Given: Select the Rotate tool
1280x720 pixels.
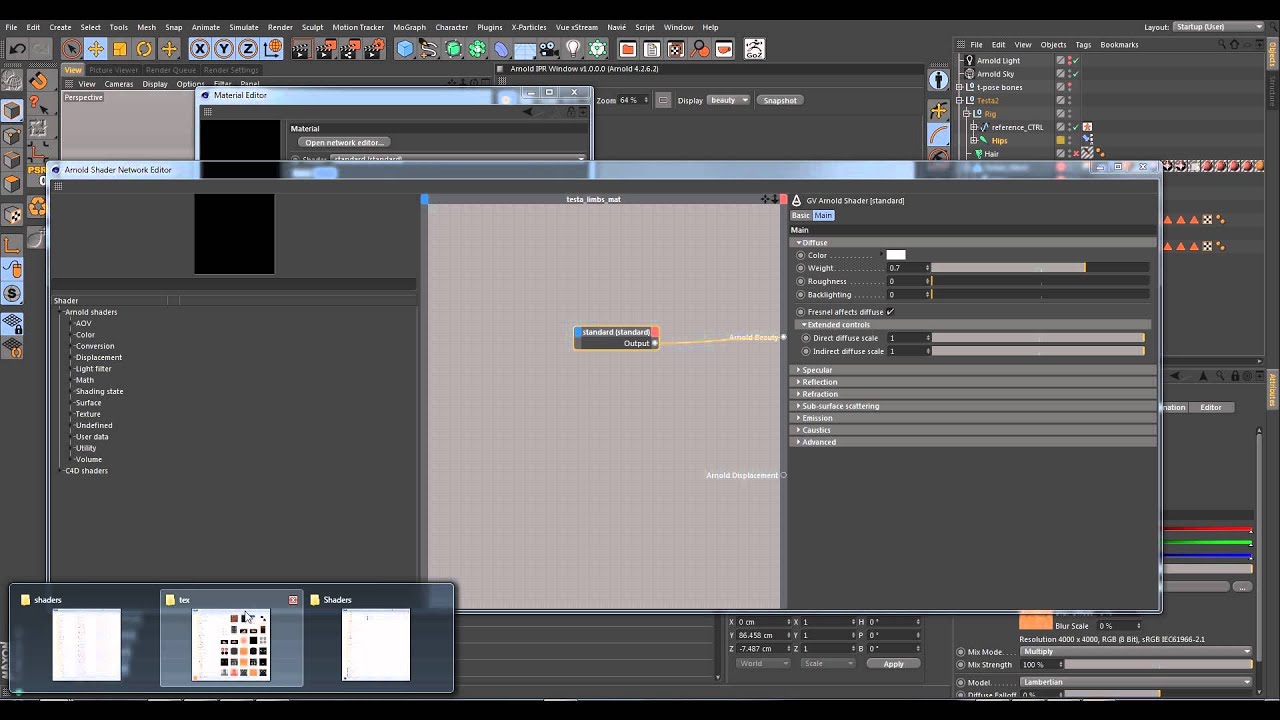Looking at the screenshot, I should [144, 49].
